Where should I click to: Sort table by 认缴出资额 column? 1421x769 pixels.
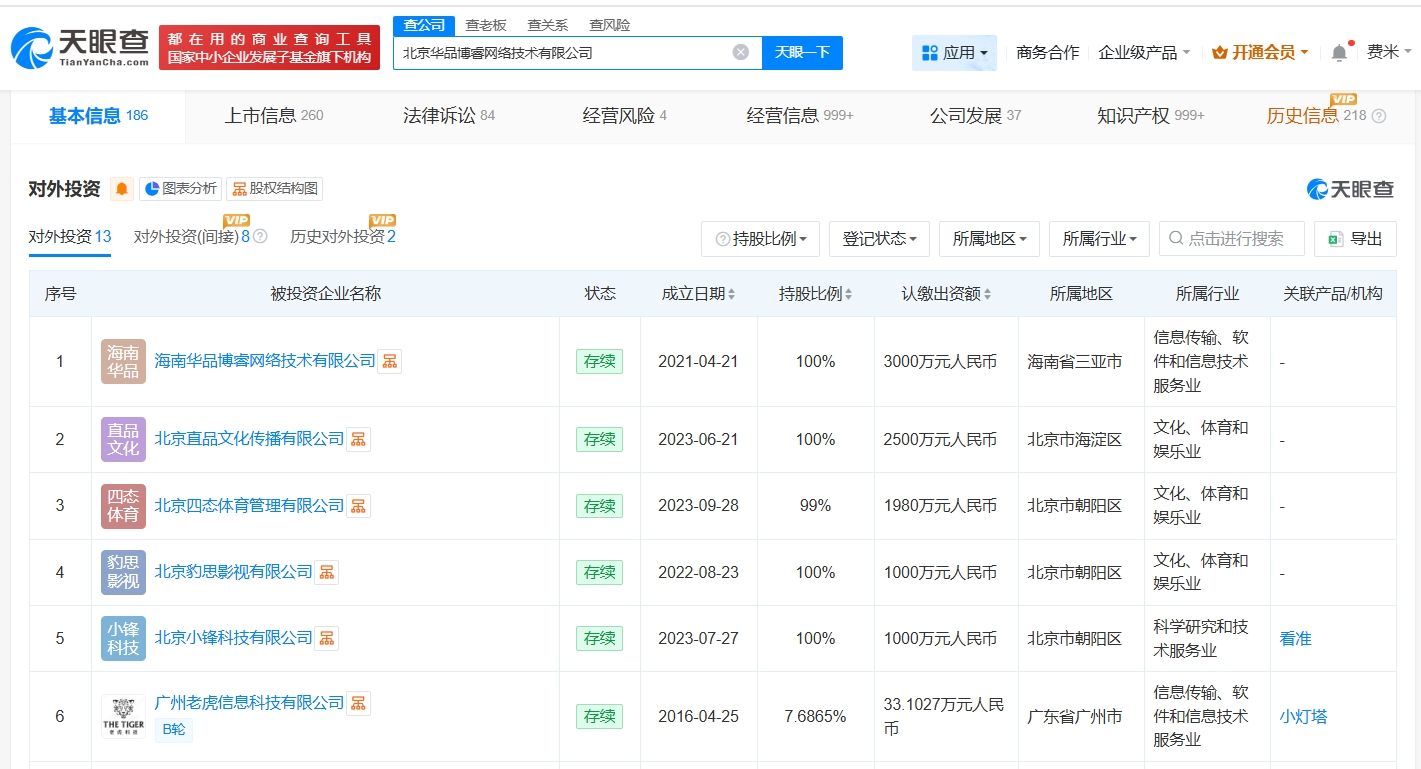[946, 294]
